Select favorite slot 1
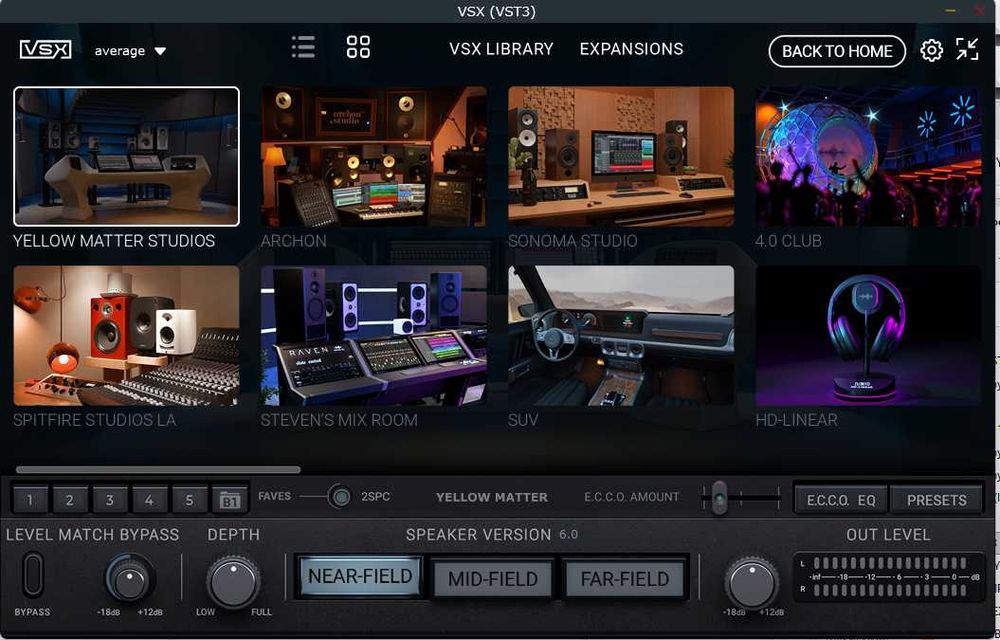The height and width of the screenshot is (640, 1000). click(x=30, y=500)
